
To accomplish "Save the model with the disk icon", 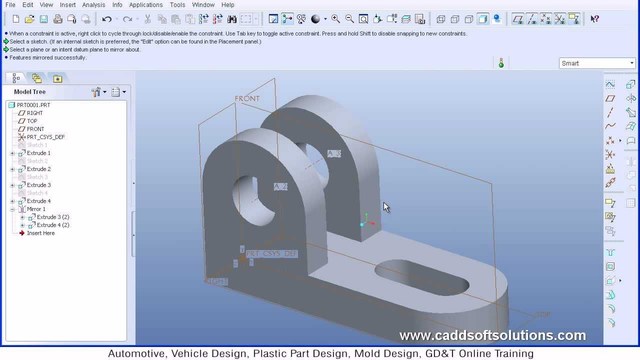I will pos(44,19).
